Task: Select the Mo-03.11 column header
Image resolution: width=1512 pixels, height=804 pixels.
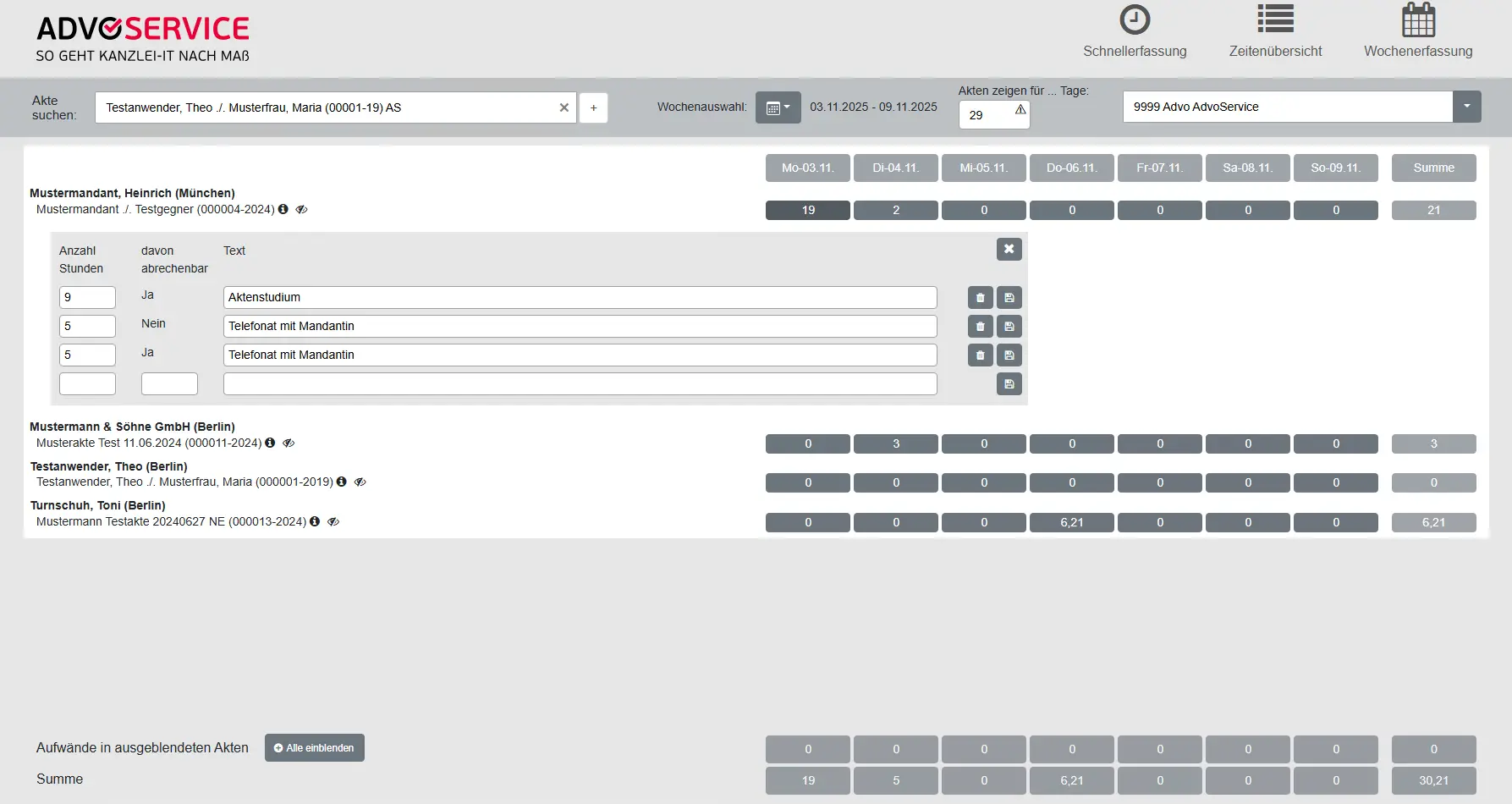Action: [x=807, y=168]
